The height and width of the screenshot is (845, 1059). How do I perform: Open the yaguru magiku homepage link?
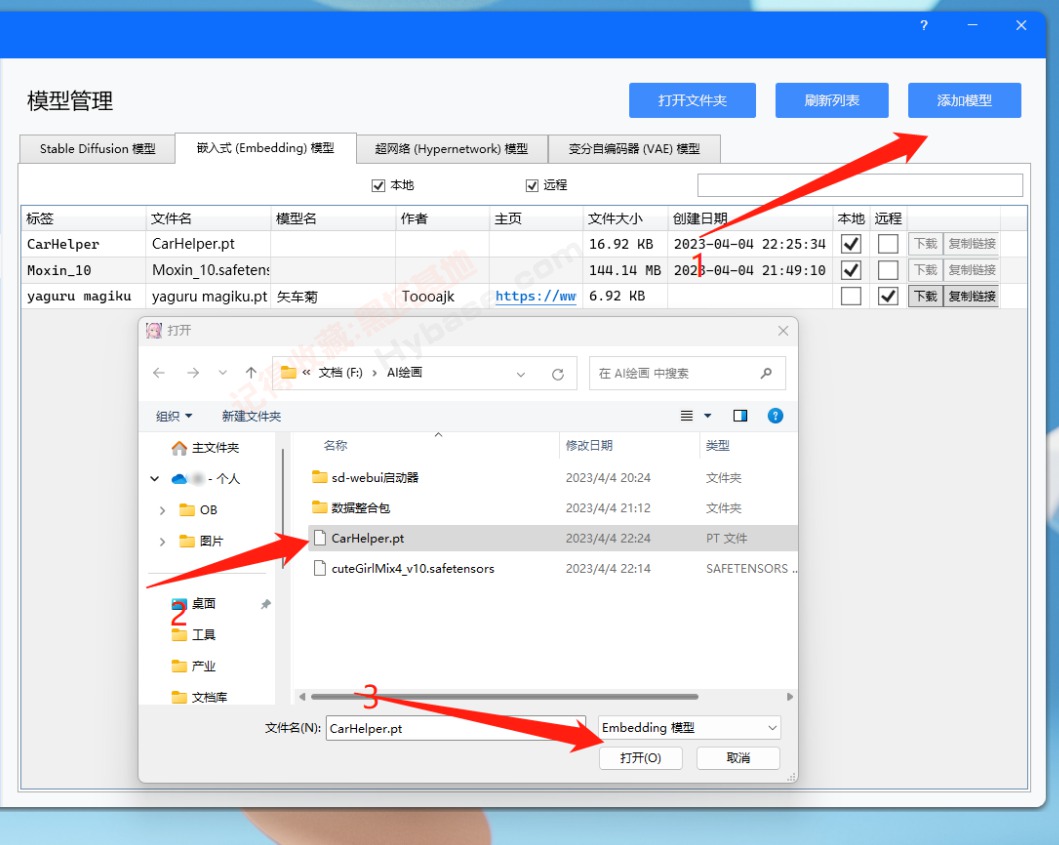pos(536,296)
